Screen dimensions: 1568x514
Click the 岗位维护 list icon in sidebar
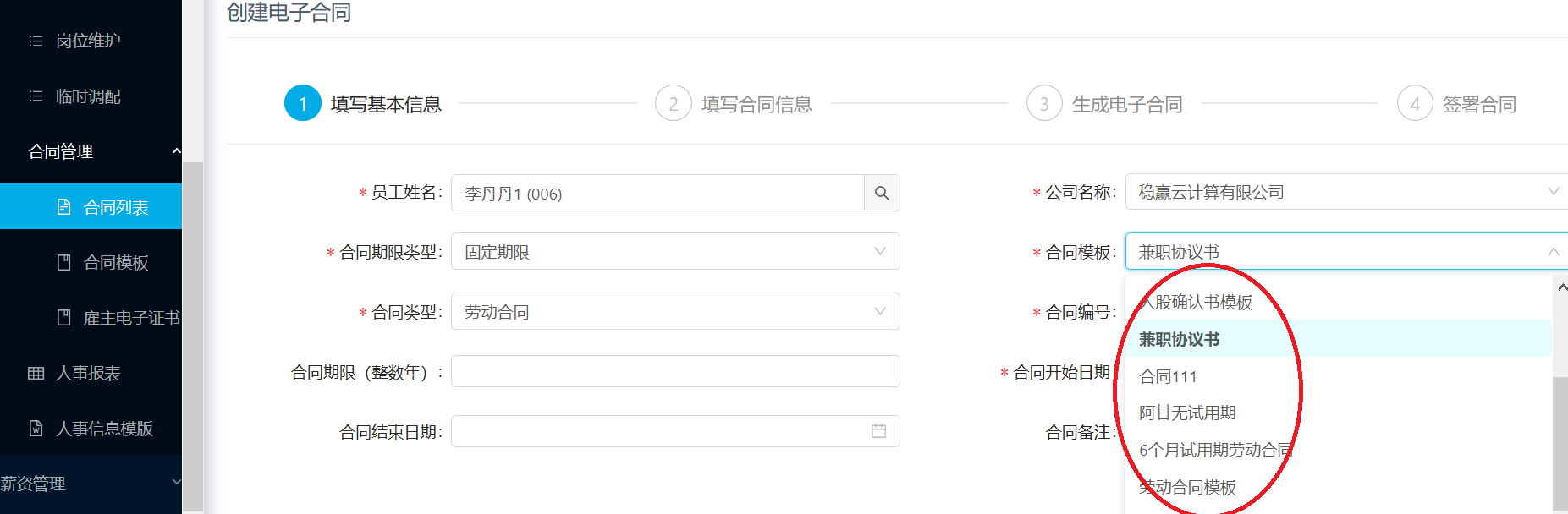(x=36, y=41)
